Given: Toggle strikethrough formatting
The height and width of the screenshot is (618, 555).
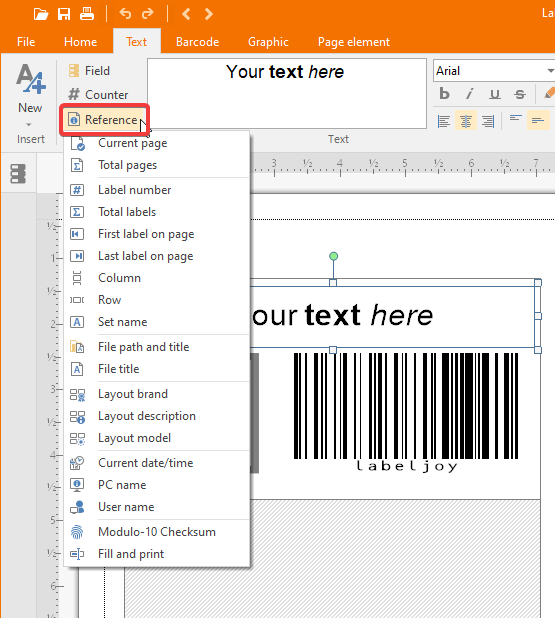Looking at the screenshot, I should click(520, 94).
